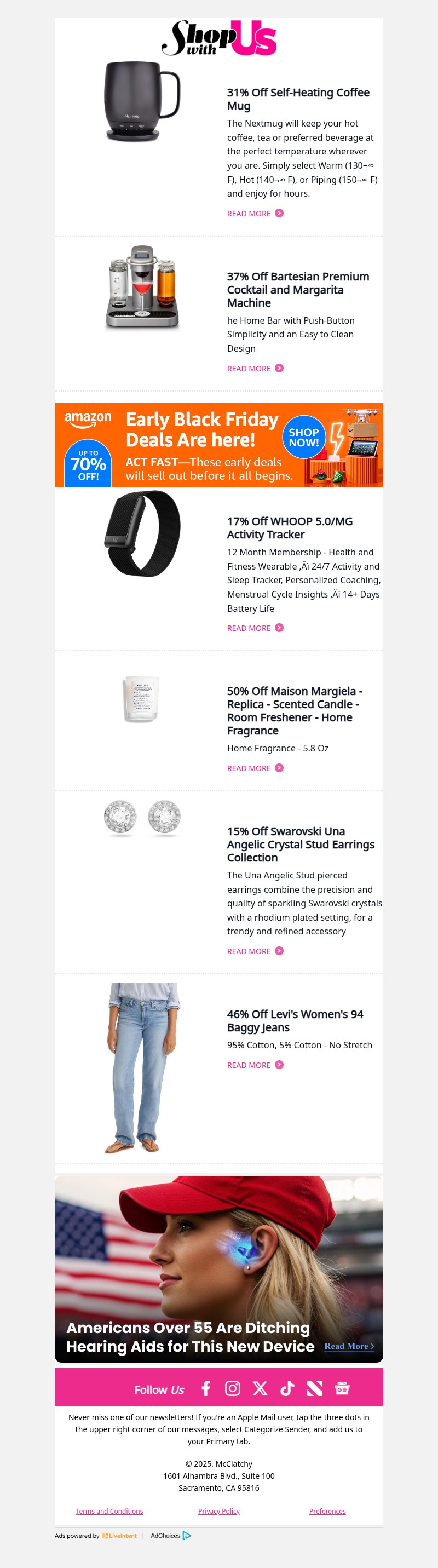Open the Facebook follow icon
The height and width of the screenshot is (1568, 438).
point(206,1389)
